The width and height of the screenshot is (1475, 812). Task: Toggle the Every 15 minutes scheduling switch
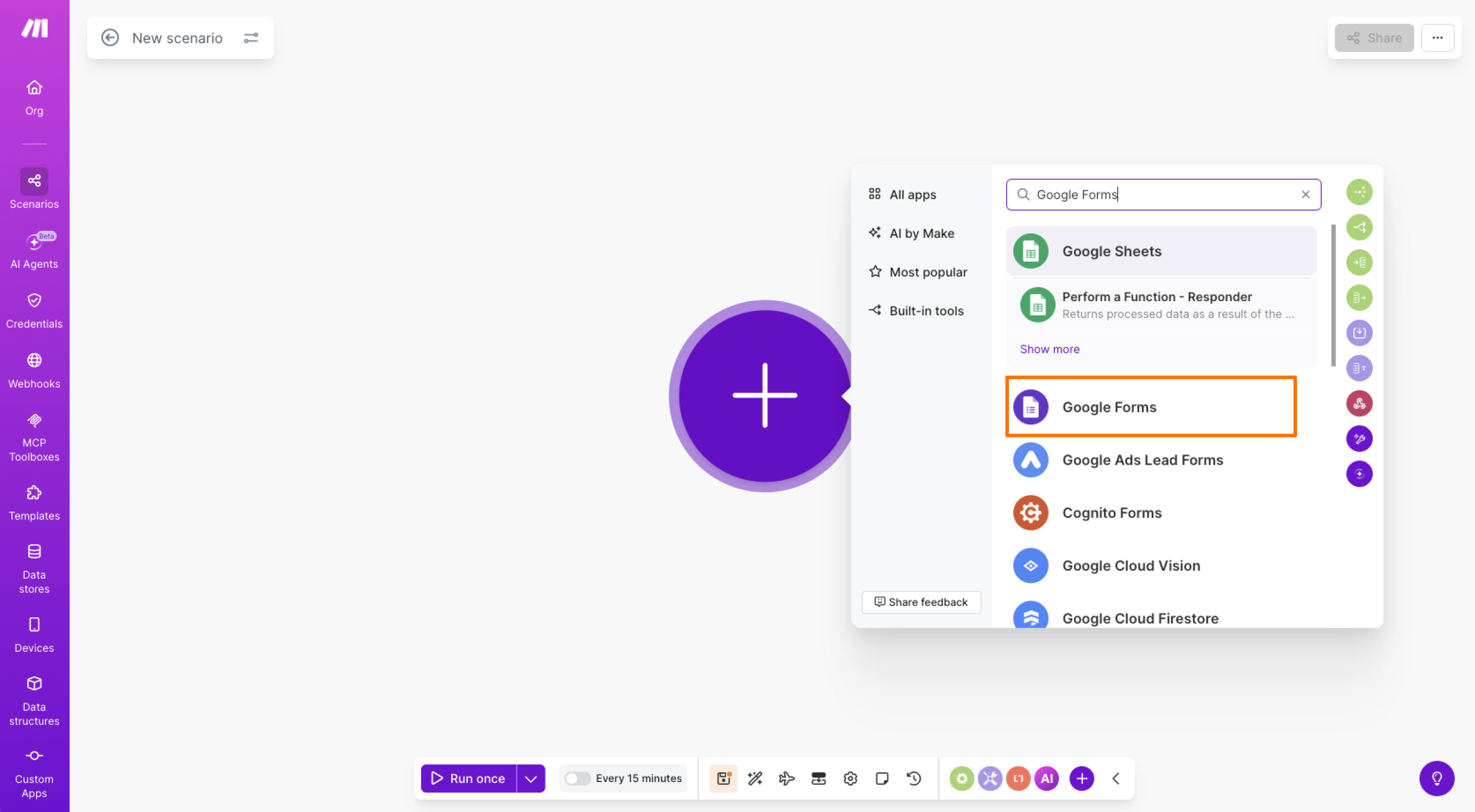click(x=577, y=779)
